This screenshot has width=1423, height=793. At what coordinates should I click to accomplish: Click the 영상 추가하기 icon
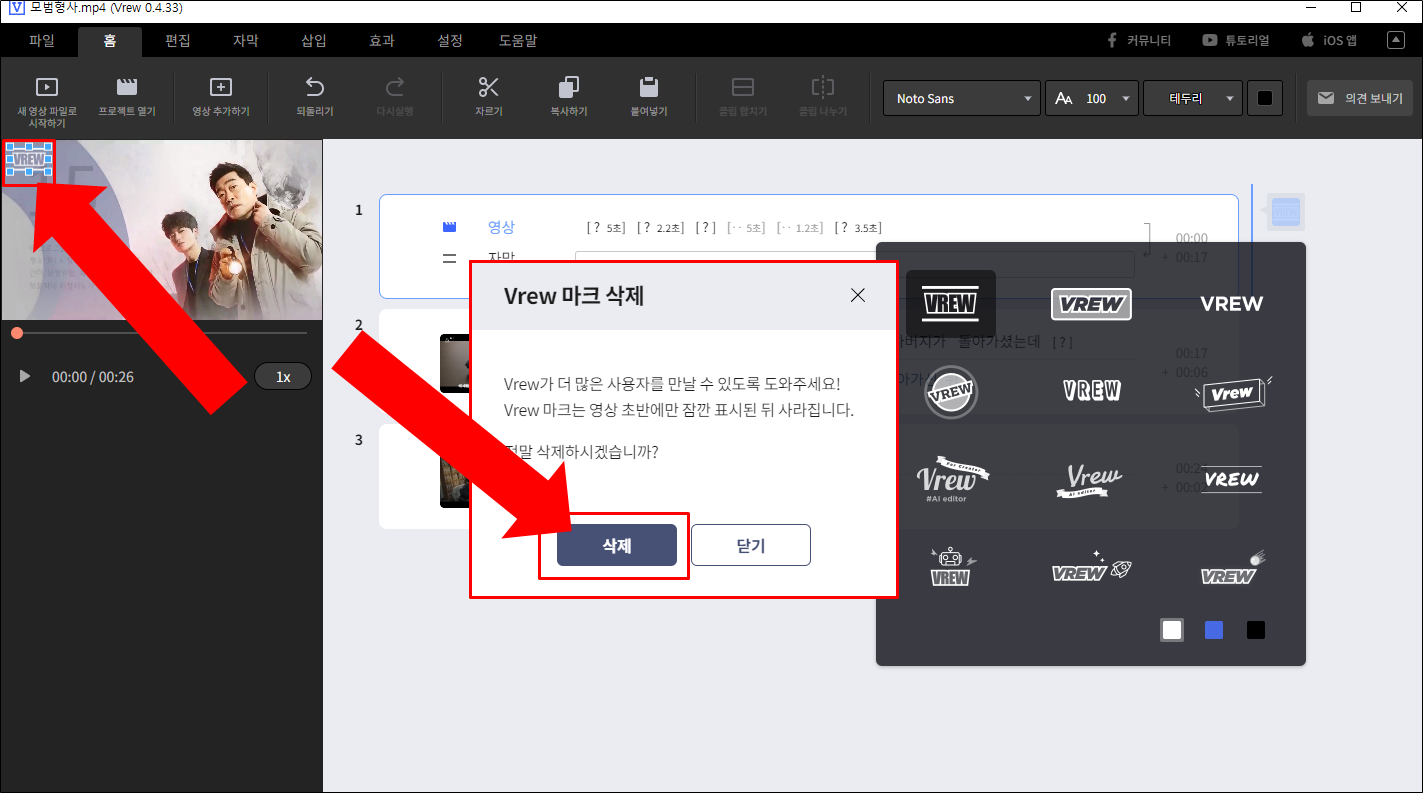click(221, 87)
